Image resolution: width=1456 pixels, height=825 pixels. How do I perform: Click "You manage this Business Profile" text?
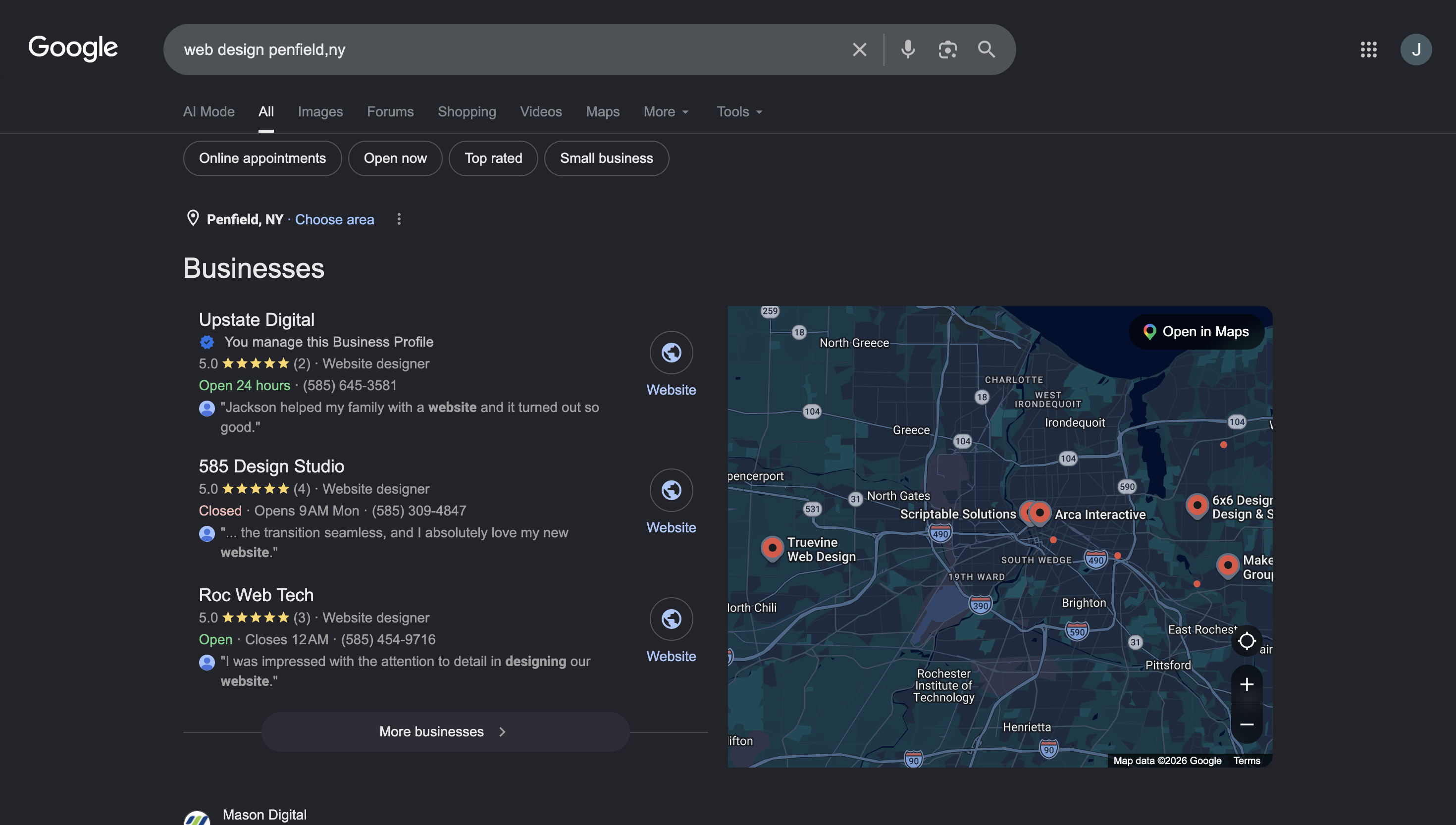pos(329,342)
